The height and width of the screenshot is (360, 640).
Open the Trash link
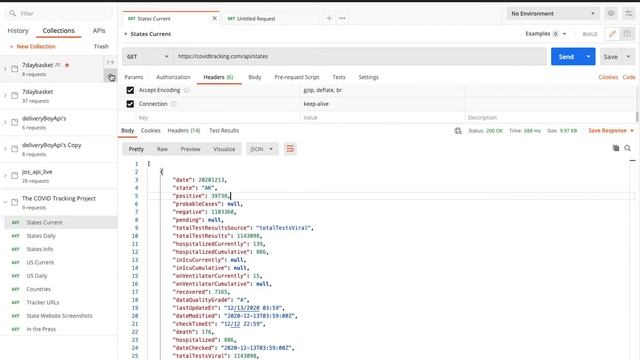pos(101,47)
